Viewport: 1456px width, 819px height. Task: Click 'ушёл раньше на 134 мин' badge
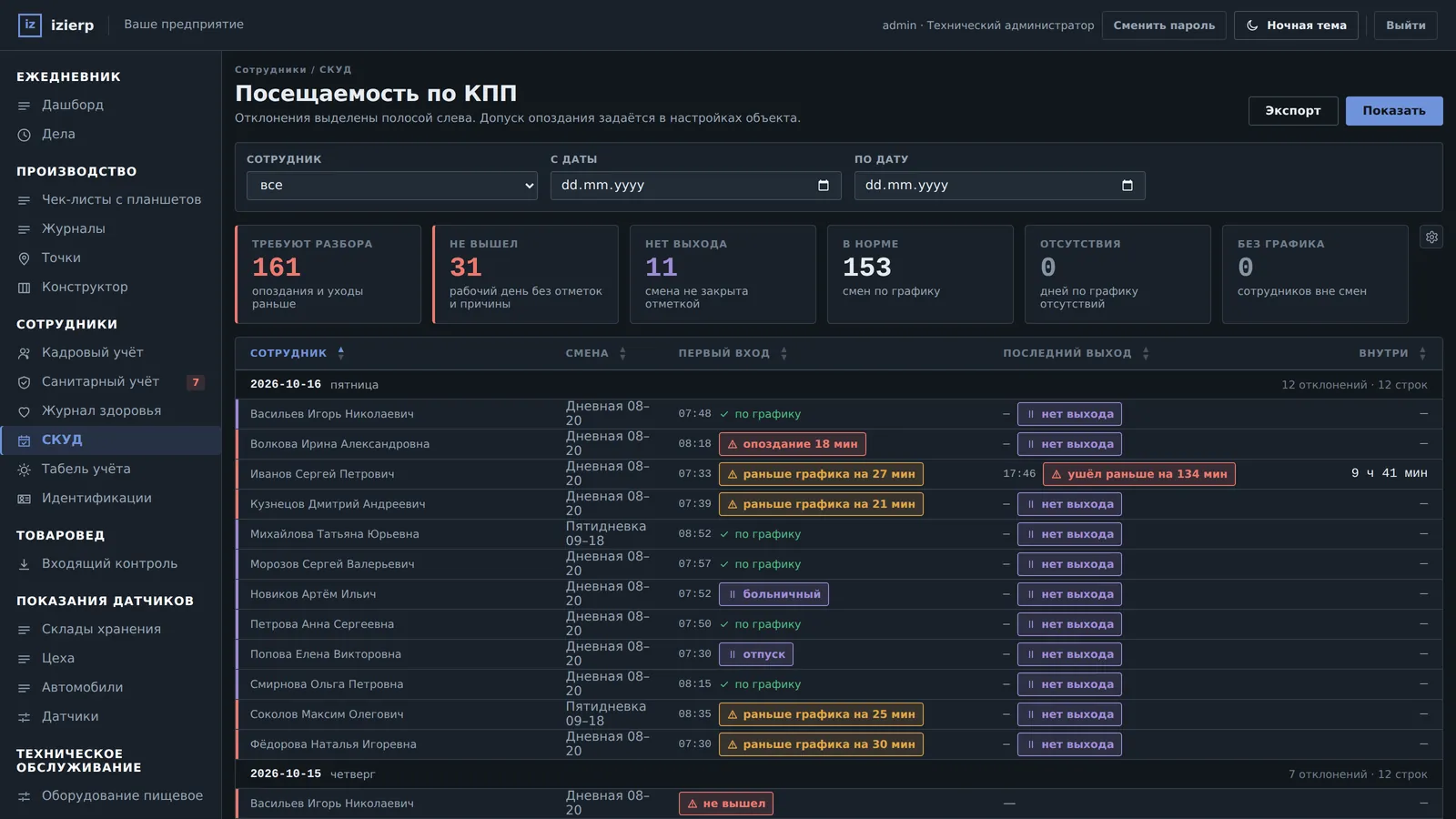pyautogui.click(x=1139, y=474)
